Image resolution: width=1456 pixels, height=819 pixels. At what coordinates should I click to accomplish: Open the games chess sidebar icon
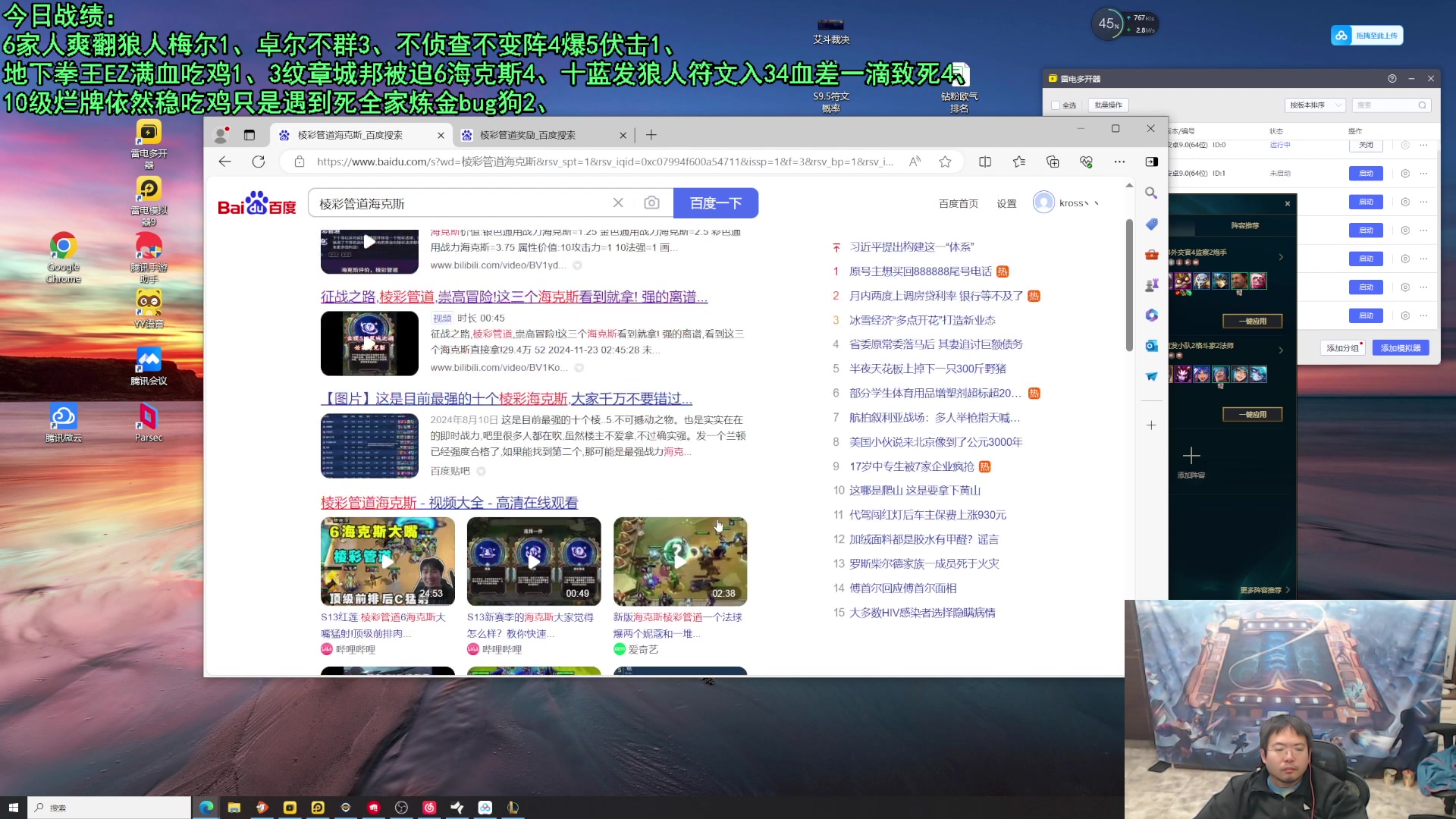click(x=1151, y=285)
